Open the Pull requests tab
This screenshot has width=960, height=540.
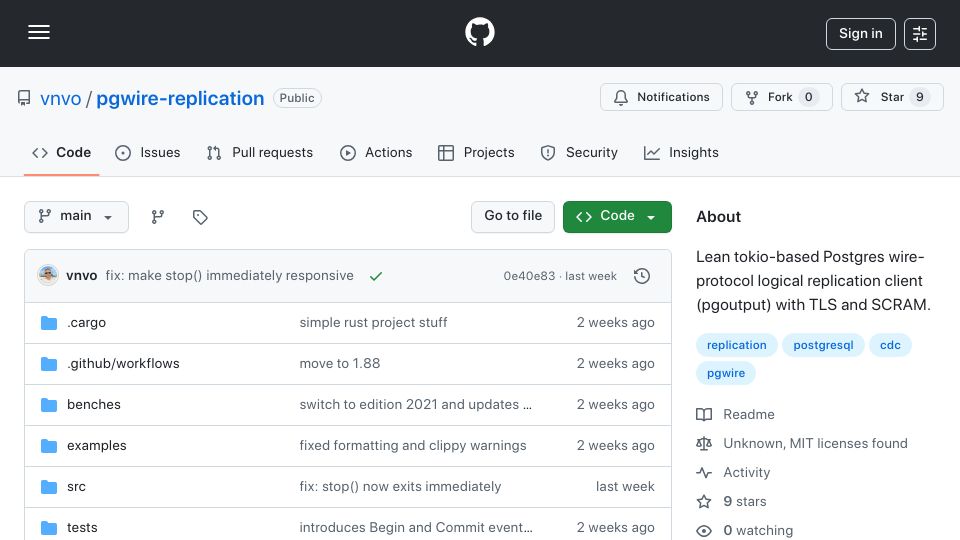pos(260,152)
